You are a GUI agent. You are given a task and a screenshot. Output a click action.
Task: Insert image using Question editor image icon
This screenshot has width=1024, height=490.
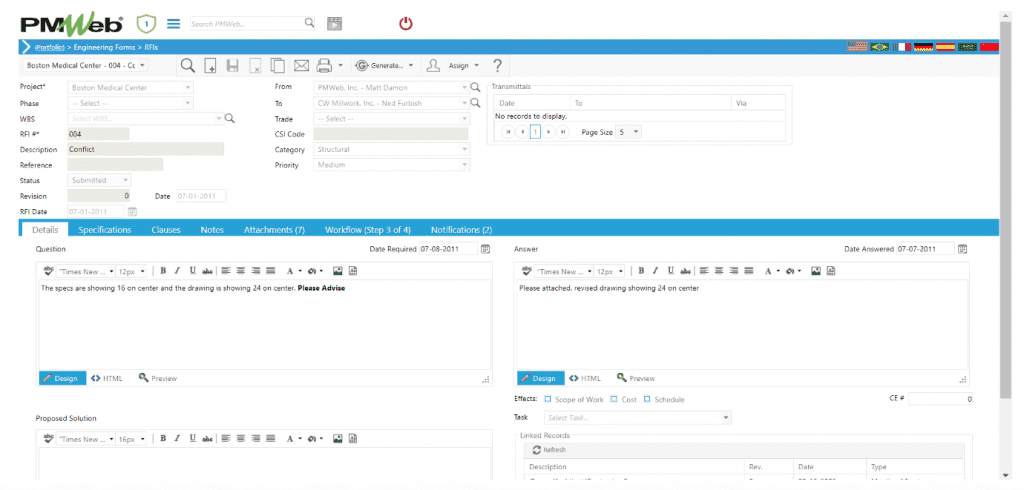tap(338, 270)
